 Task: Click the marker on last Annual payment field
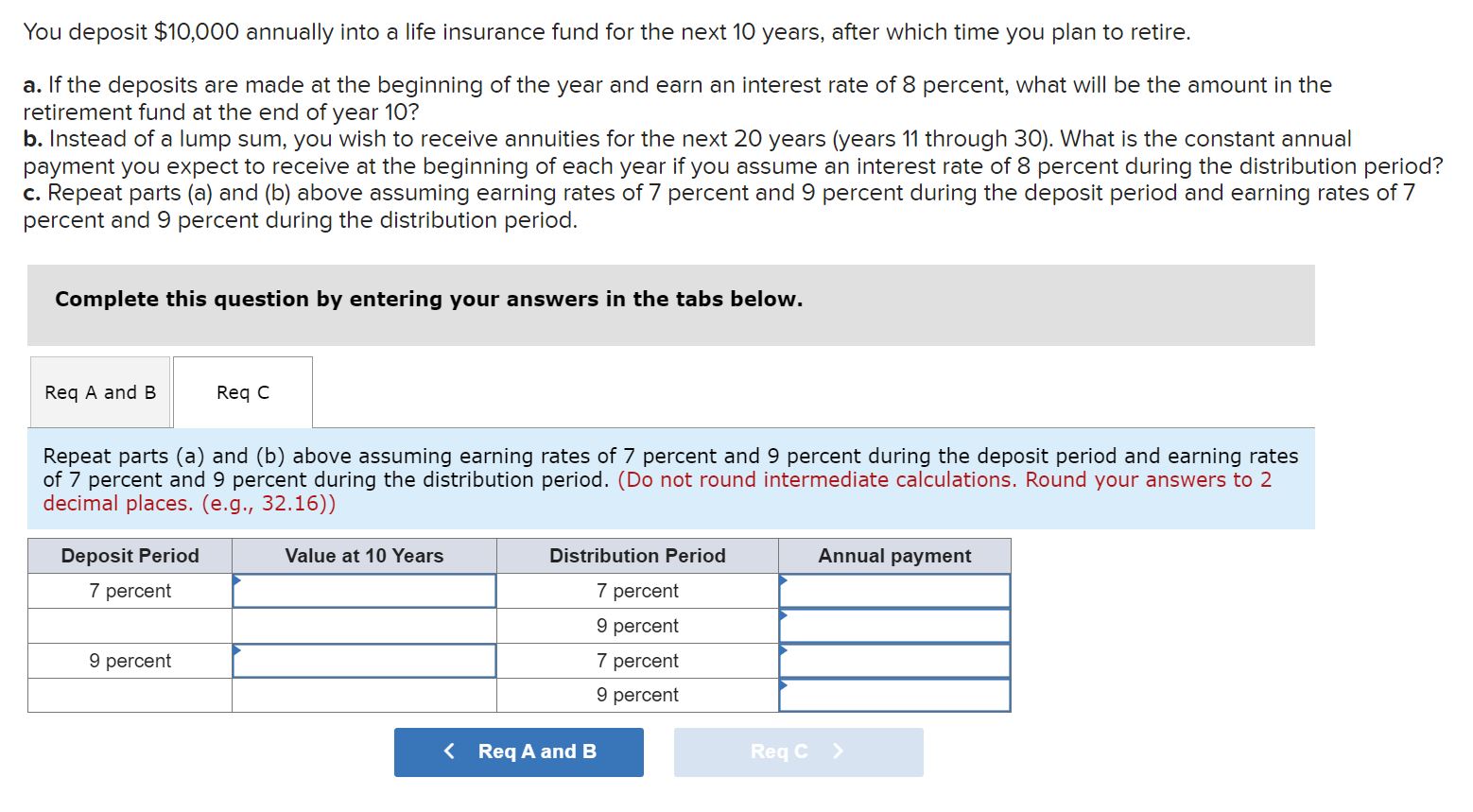(x=781, y=683)
